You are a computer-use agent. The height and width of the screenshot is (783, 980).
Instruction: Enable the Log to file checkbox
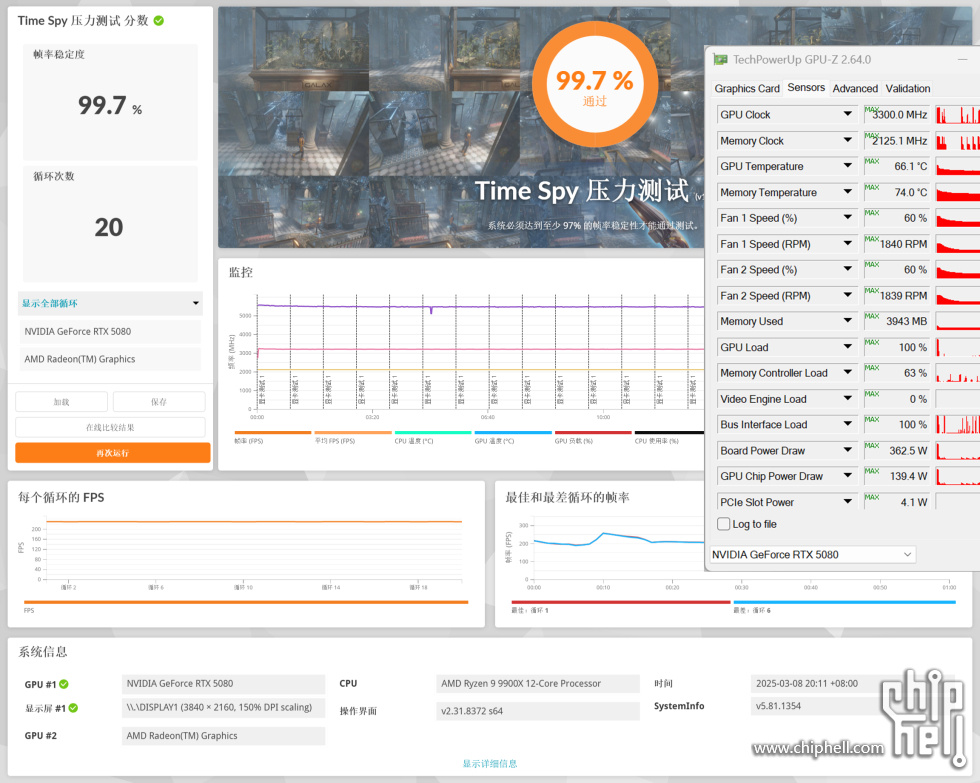[724, 524]
